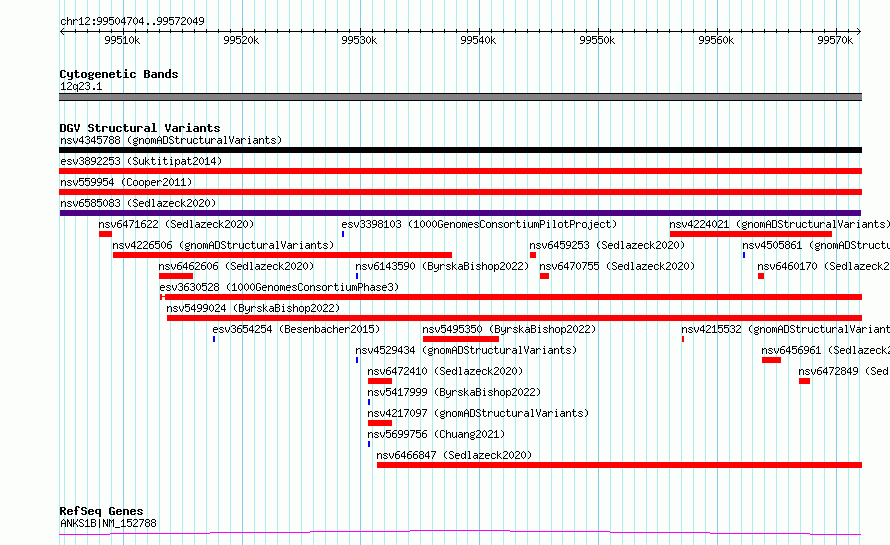Click the 99510k ruler tick label

[x=122, y=40]
